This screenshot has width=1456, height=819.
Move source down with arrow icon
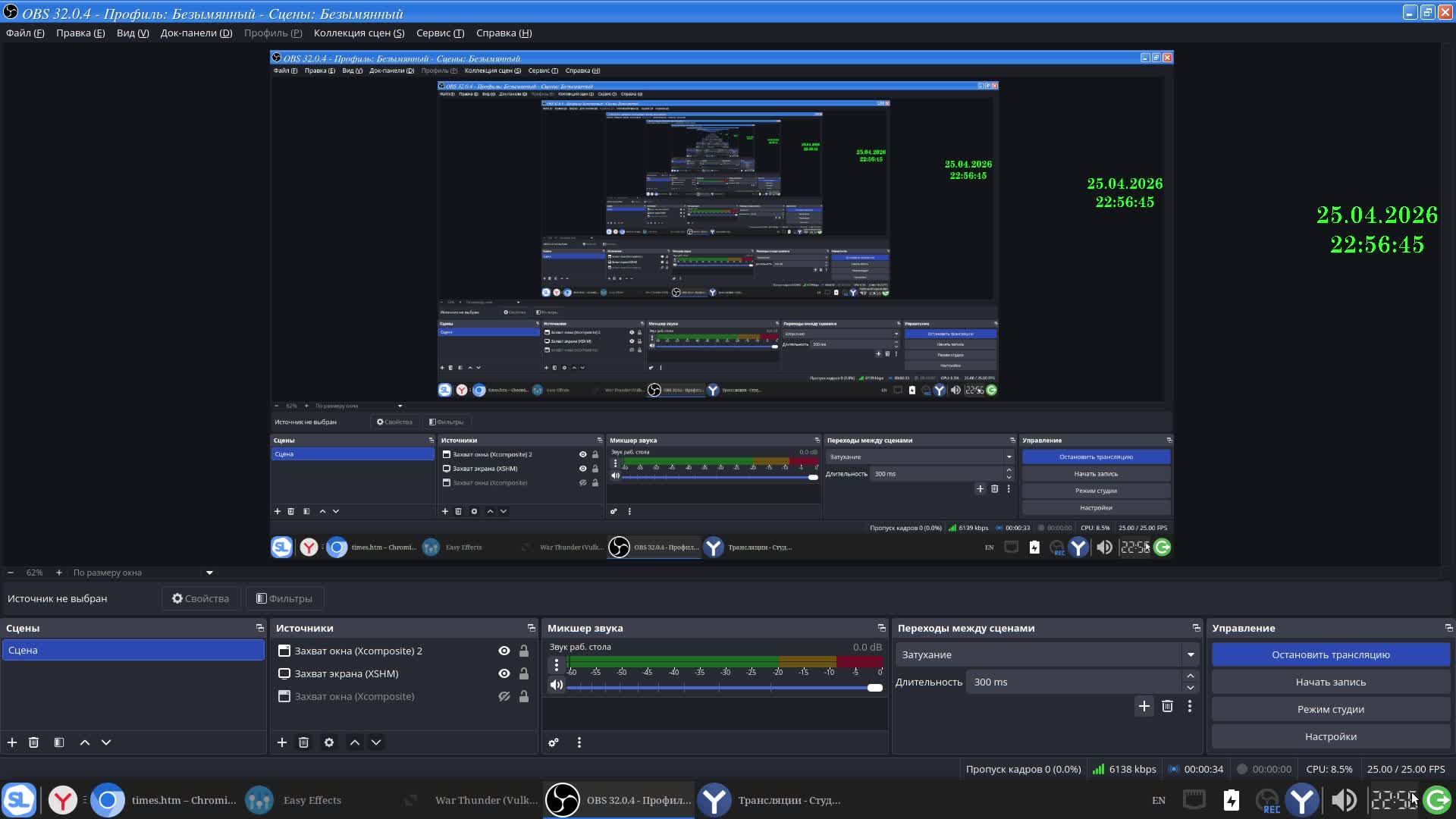376,742
